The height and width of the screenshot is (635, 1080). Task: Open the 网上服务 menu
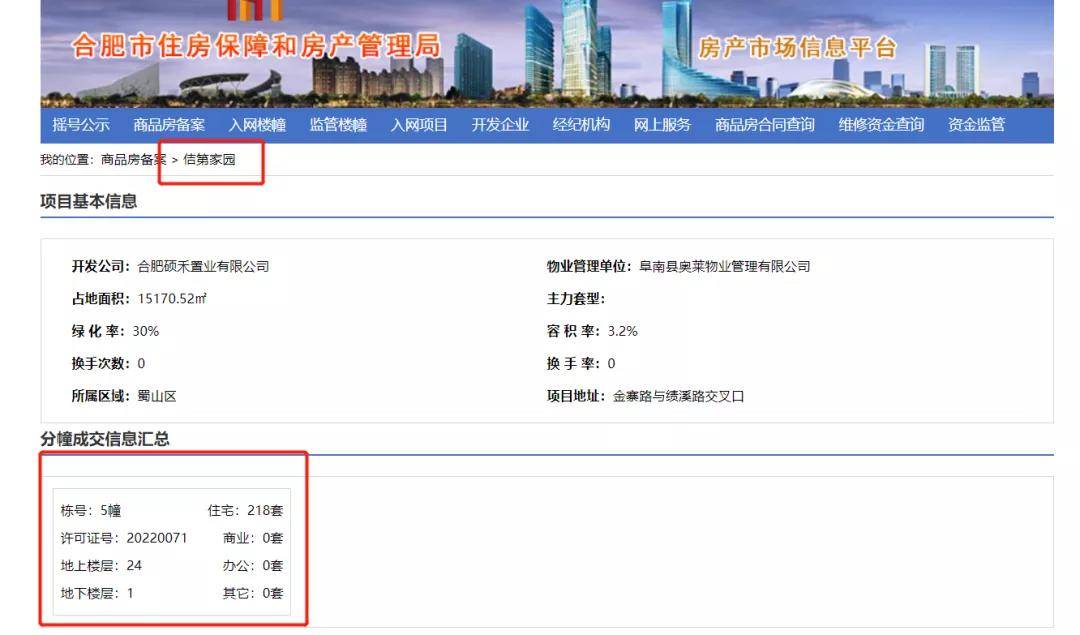click(x=662, y=125)
